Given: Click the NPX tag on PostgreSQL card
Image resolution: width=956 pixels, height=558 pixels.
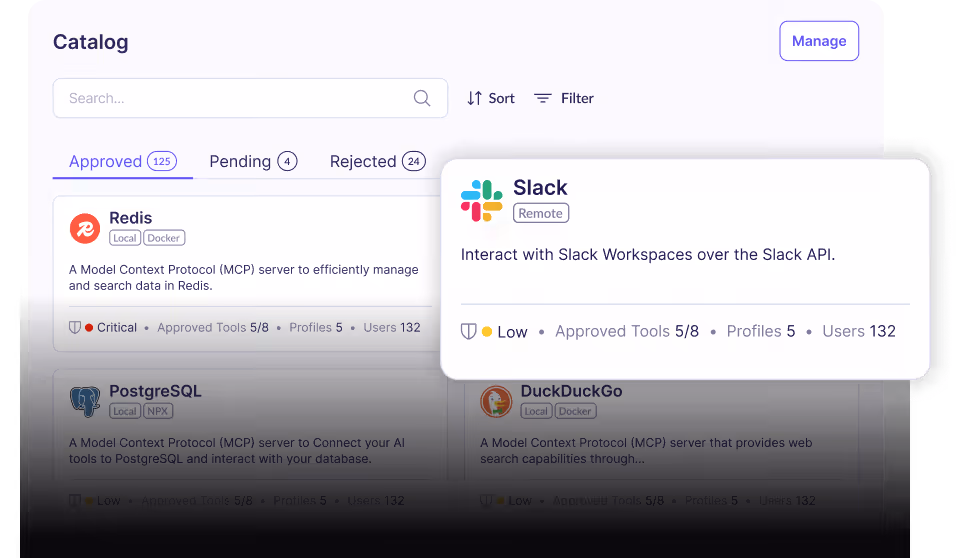Looking at the screenshot, I should click(x=158, y=411).
